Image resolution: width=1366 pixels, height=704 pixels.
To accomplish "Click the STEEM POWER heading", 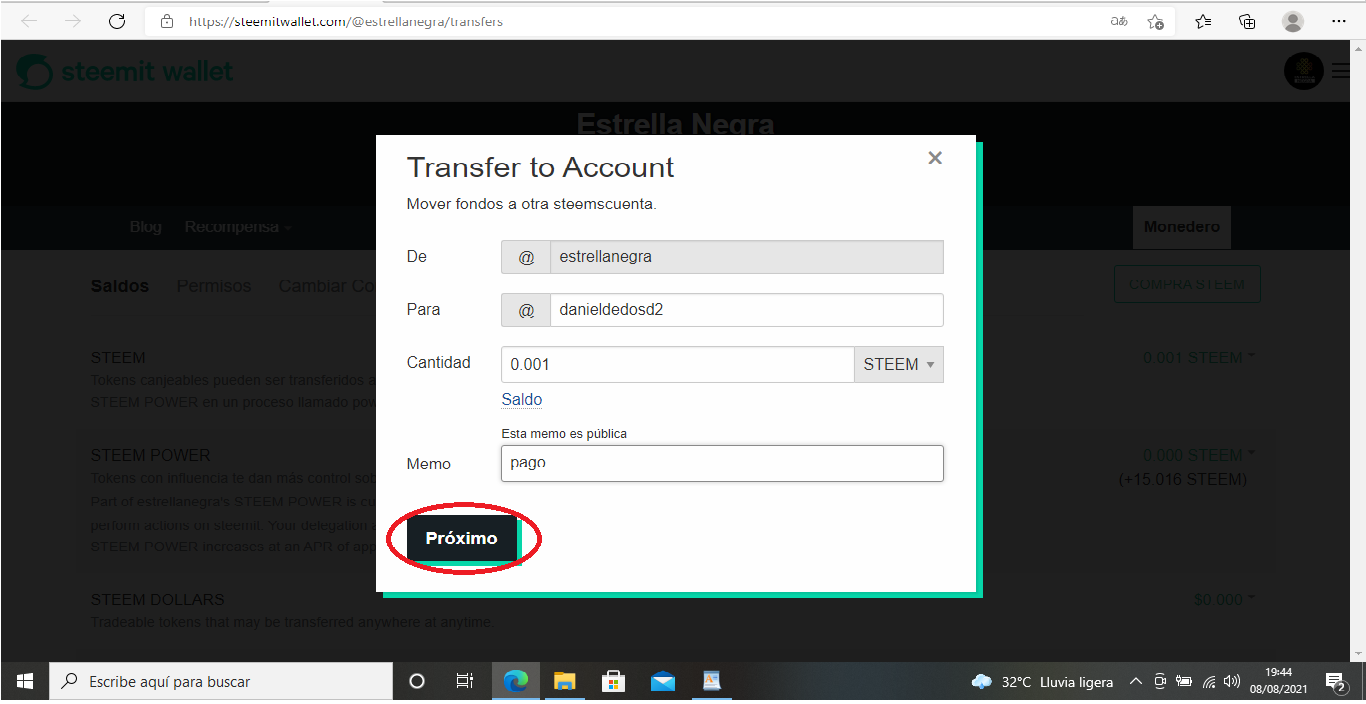I will [151, 456].
